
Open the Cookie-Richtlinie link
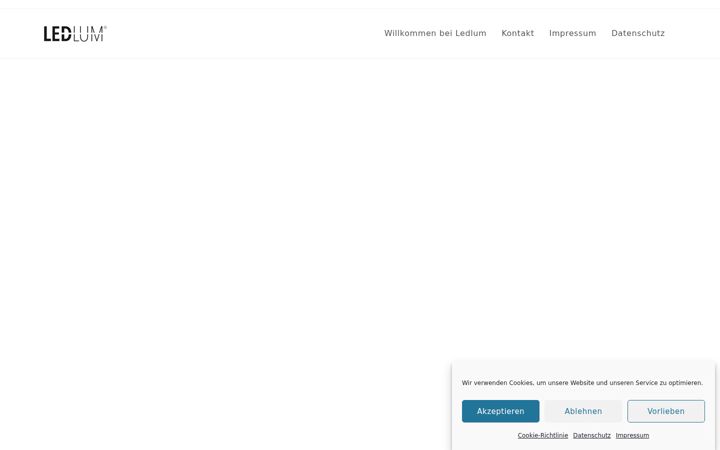pos(543,435)
